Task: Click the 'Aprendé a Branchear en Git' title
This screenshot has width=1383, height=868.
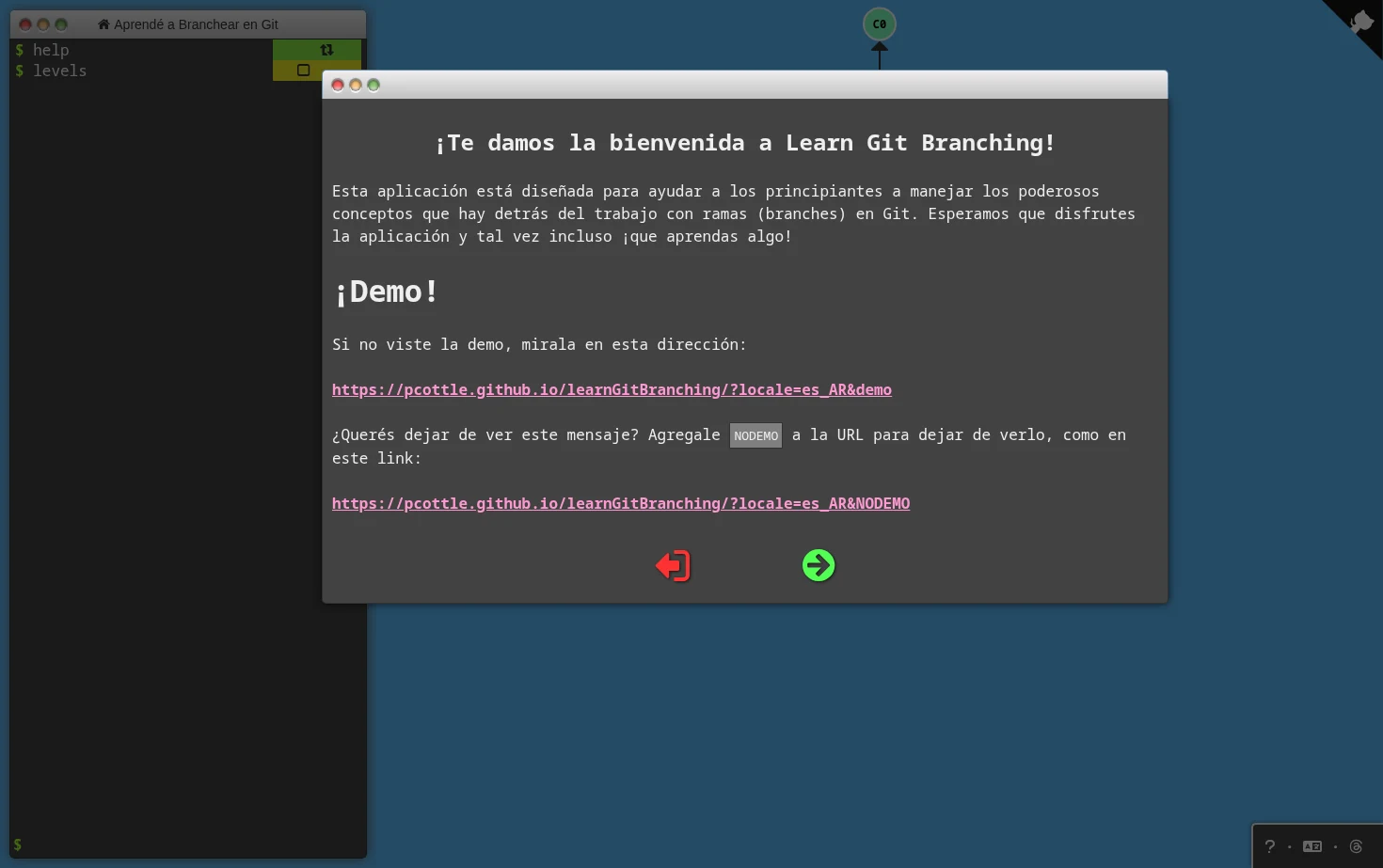Action: [196, 24]
